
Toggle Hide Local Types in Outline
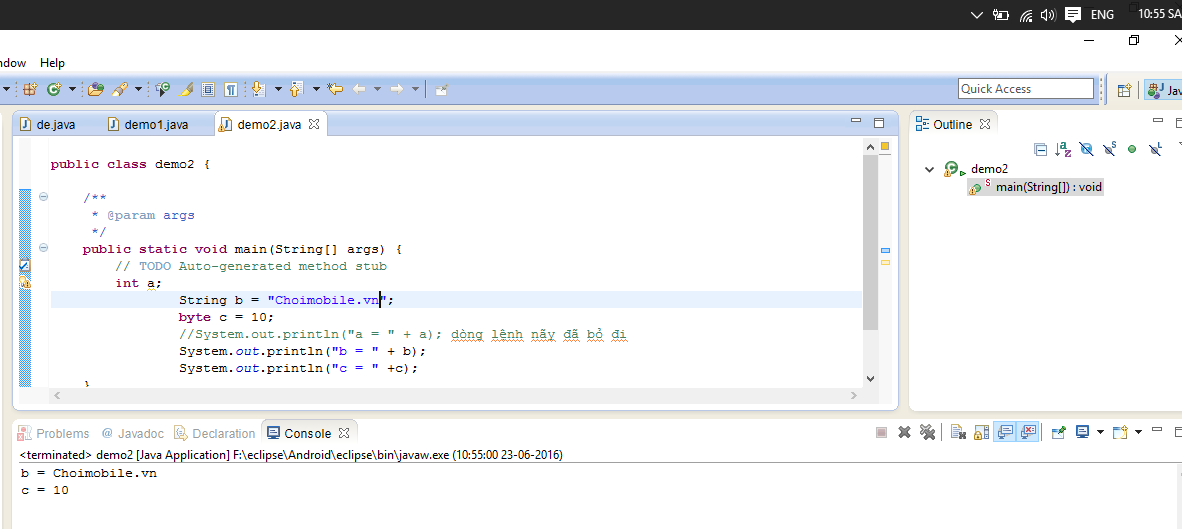(1155, 149)
